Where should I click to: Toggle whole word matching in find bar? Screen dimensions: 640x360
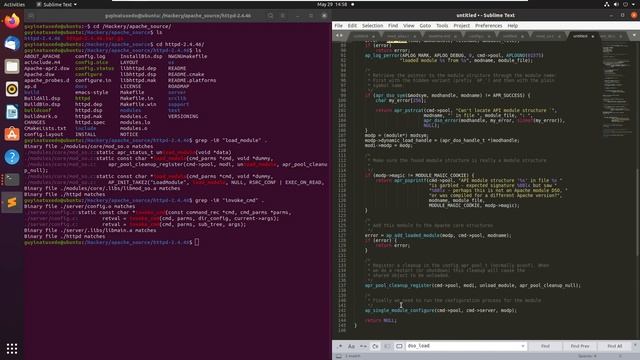363,346
